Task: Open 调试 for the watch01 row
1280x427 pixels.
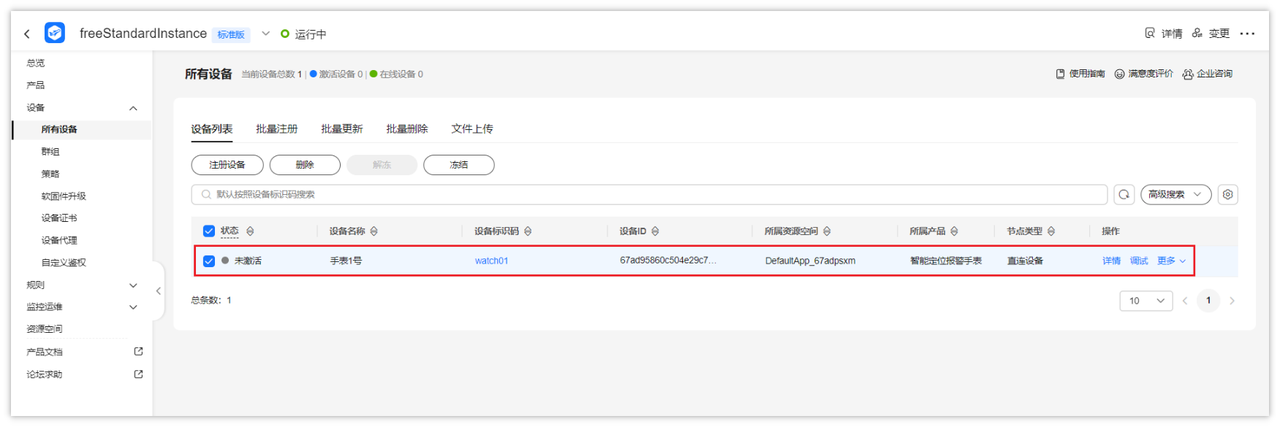Action: [1139, 261]
